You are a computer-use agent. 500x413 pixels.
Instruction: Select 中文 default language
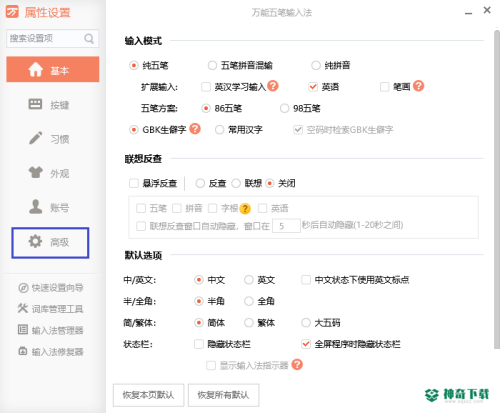pyautogui.click(x=199, y=280)
